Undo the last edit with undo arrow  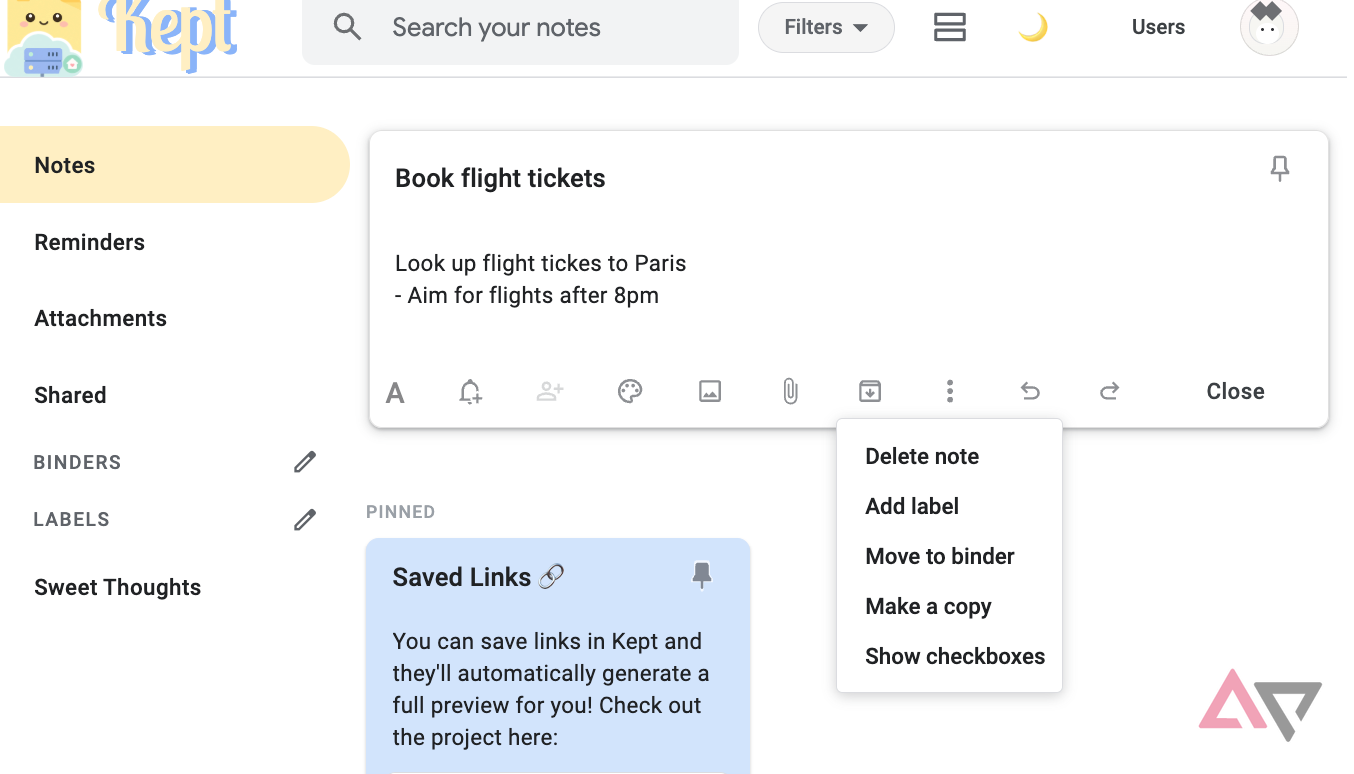[x=1030, y=391]
